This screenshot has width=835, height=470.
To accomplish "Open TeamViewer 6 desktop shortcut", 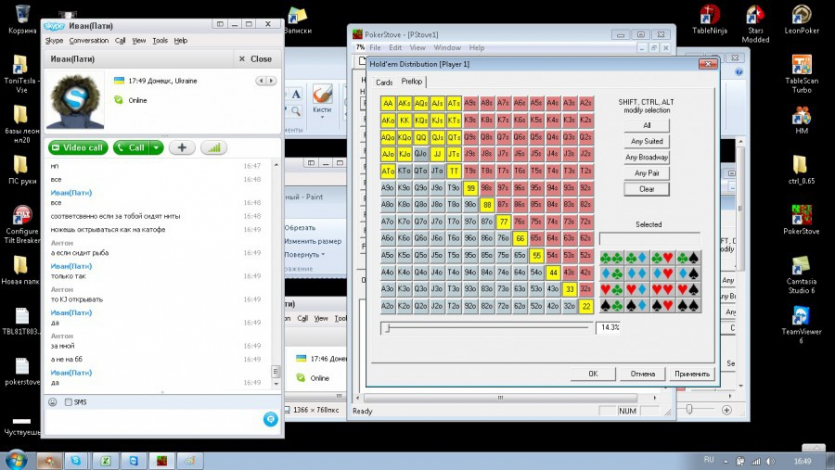I will tap(801, 325).
